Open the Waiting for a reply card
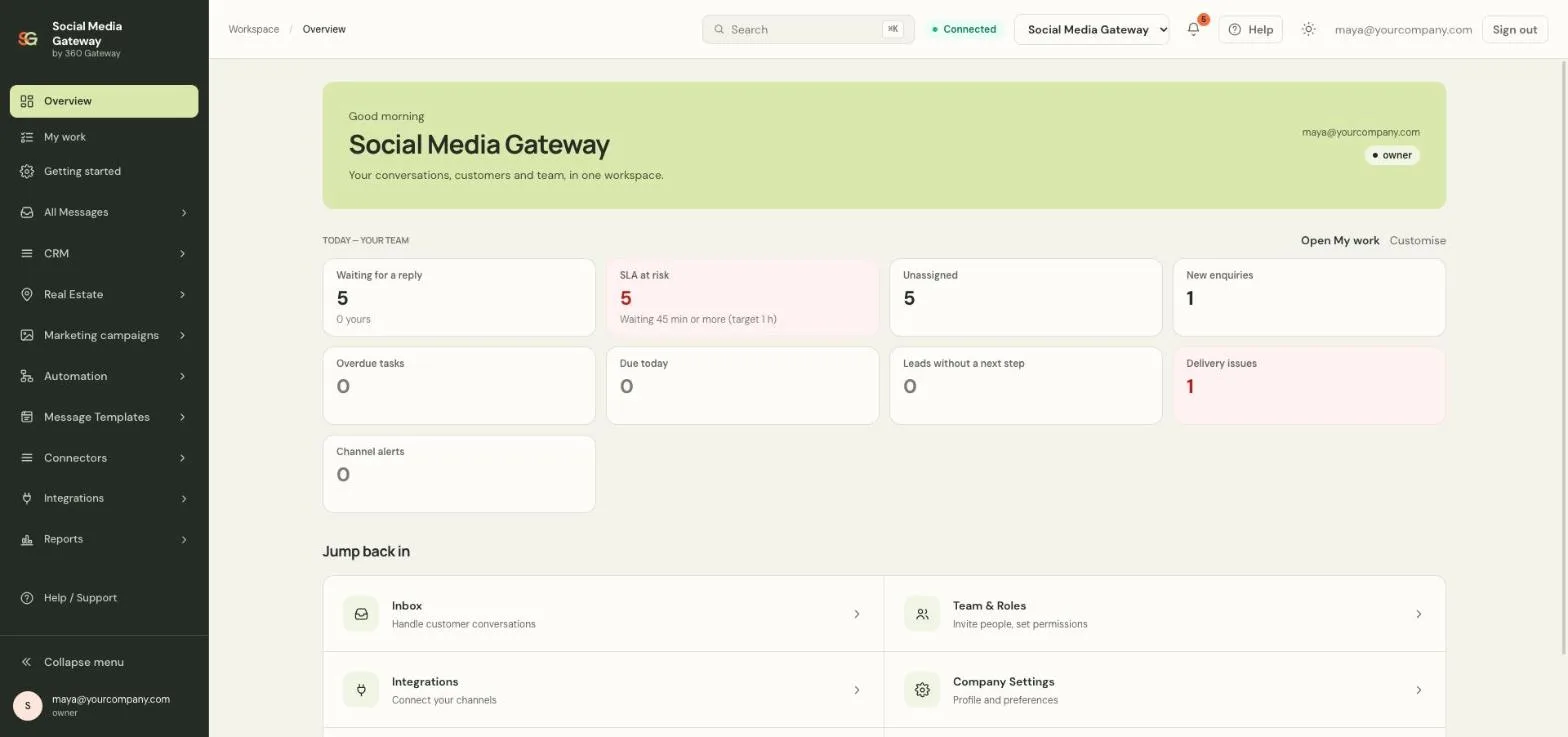The height and width of the screenshot is (737, 1568). [x=459, y=297]
